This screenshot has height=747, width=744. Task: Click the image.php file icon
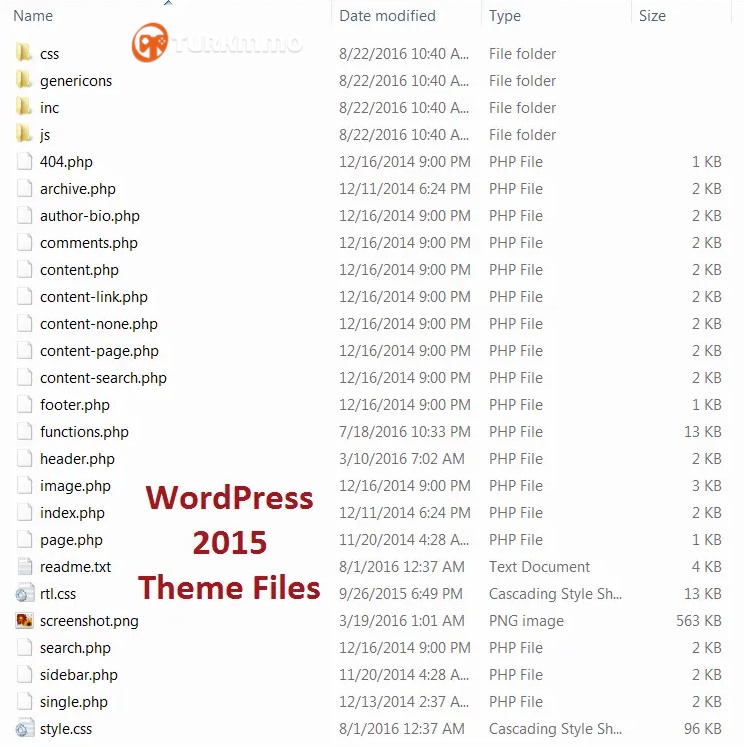(x=24, y=485)
